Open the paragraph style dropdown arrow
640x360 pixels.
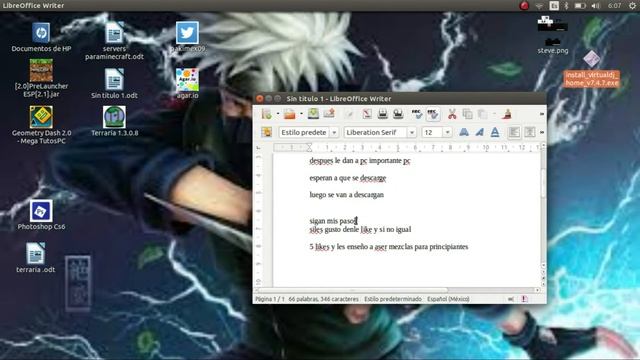[334, 132]
